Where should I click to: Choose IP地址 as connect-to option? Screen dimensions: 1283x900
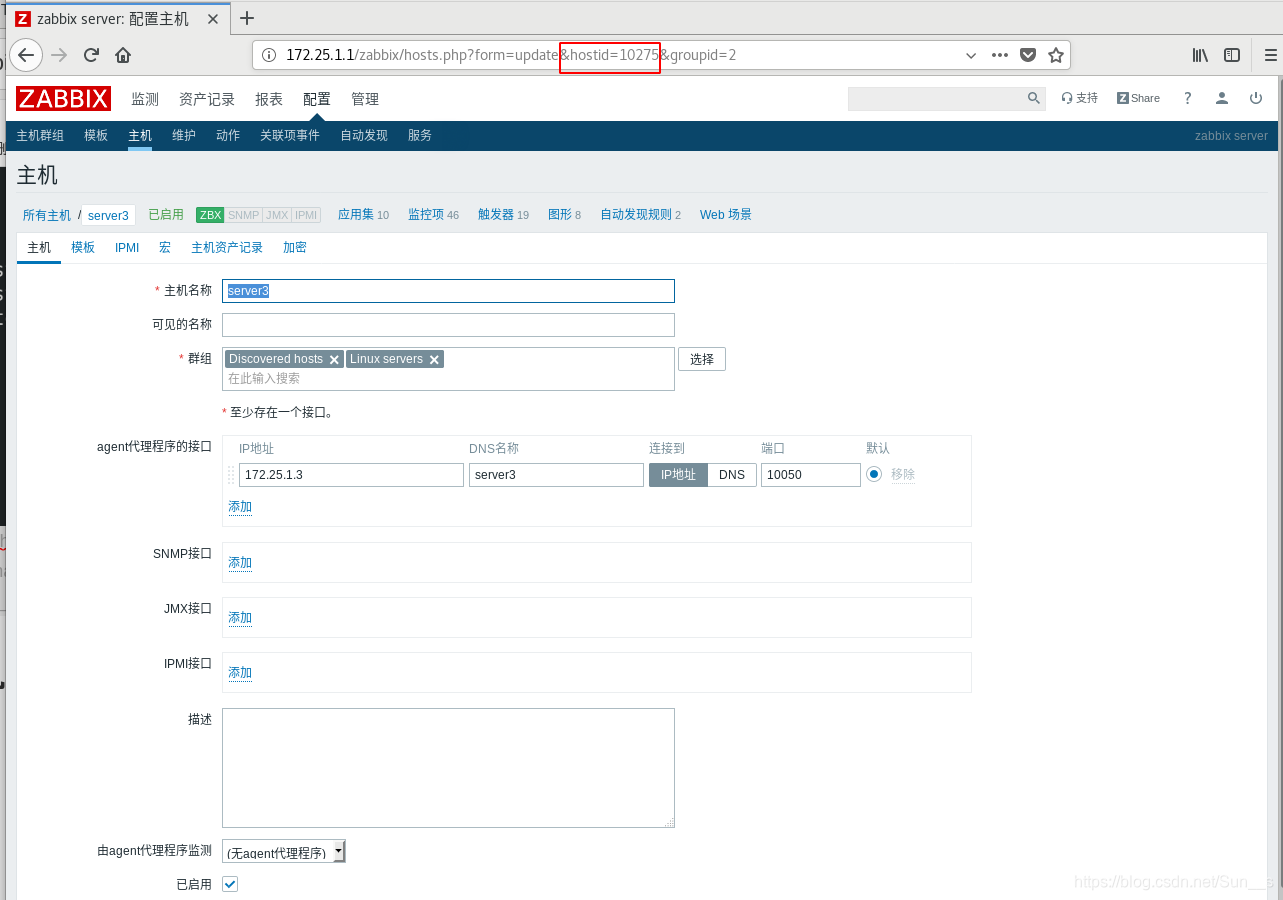tap(678, 475)
